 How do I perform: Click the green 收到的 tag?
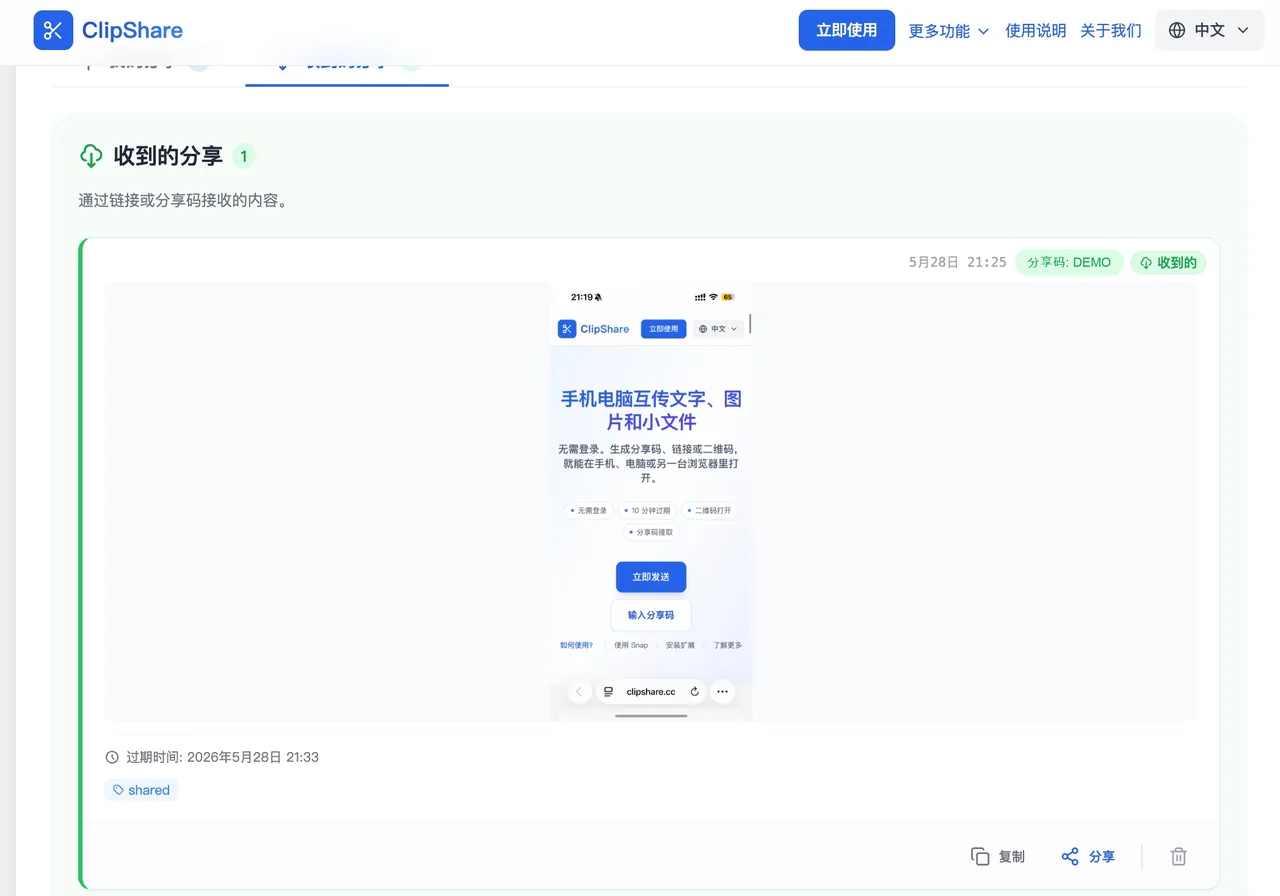(x=1168, y=262)
